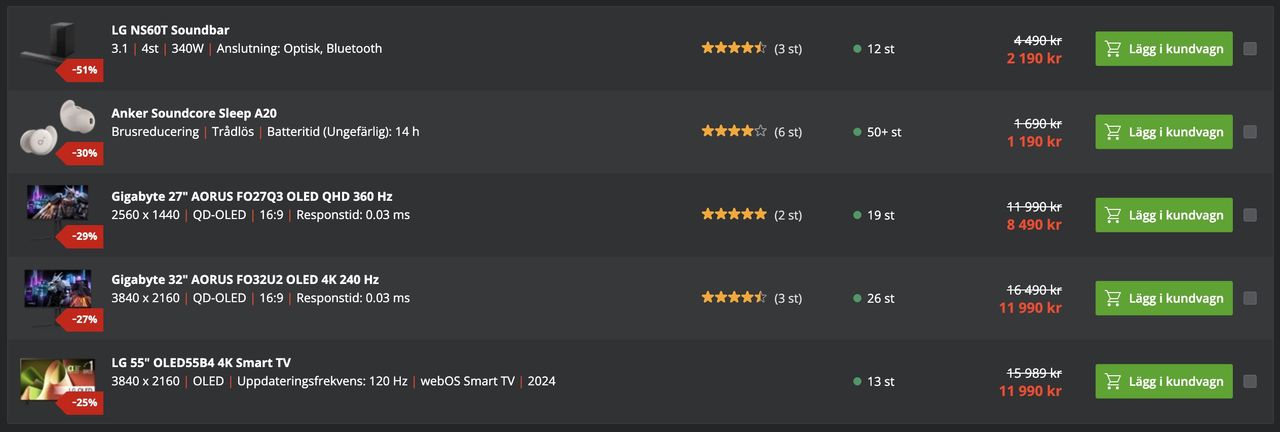Click the five-star rating for Gigabyte 27" AORUS

point(734,214)
